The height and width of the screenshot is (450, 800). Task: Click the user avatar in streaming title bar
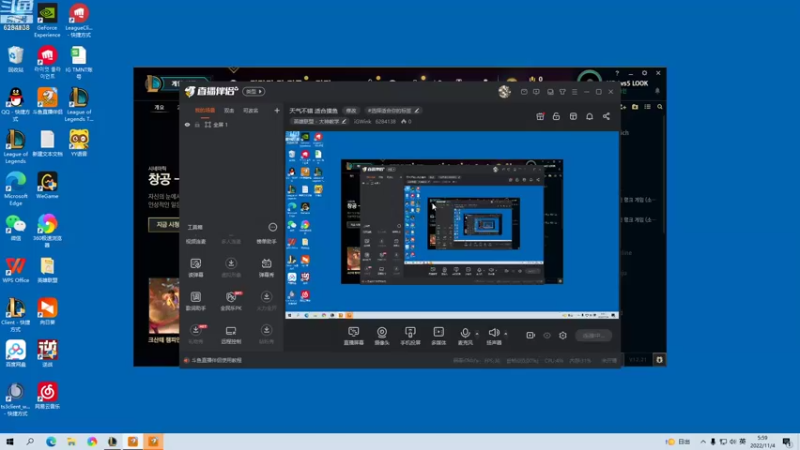point(504,92)
